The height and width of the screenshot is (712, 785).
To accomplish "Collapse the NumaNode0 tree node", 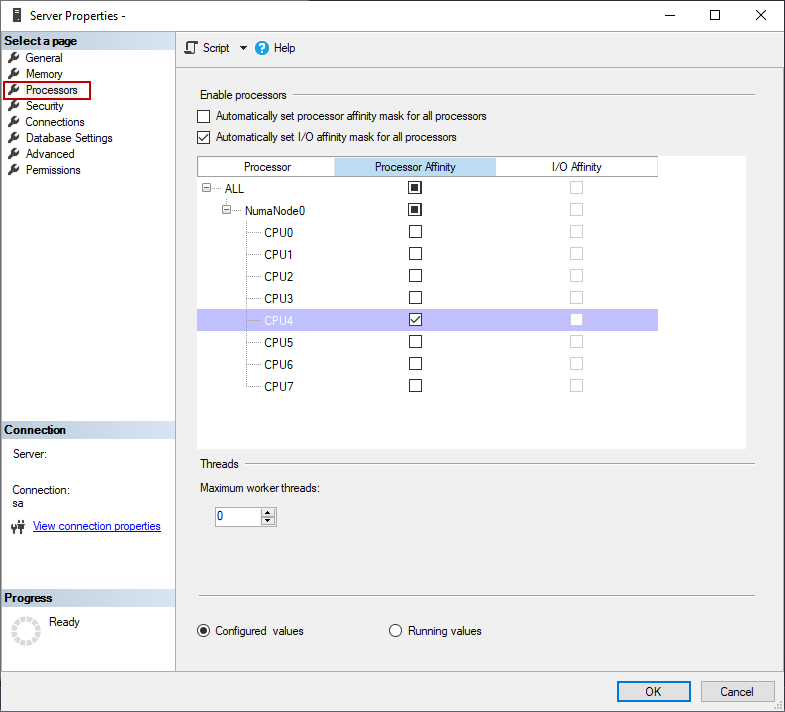I will [x=226, y=210].
